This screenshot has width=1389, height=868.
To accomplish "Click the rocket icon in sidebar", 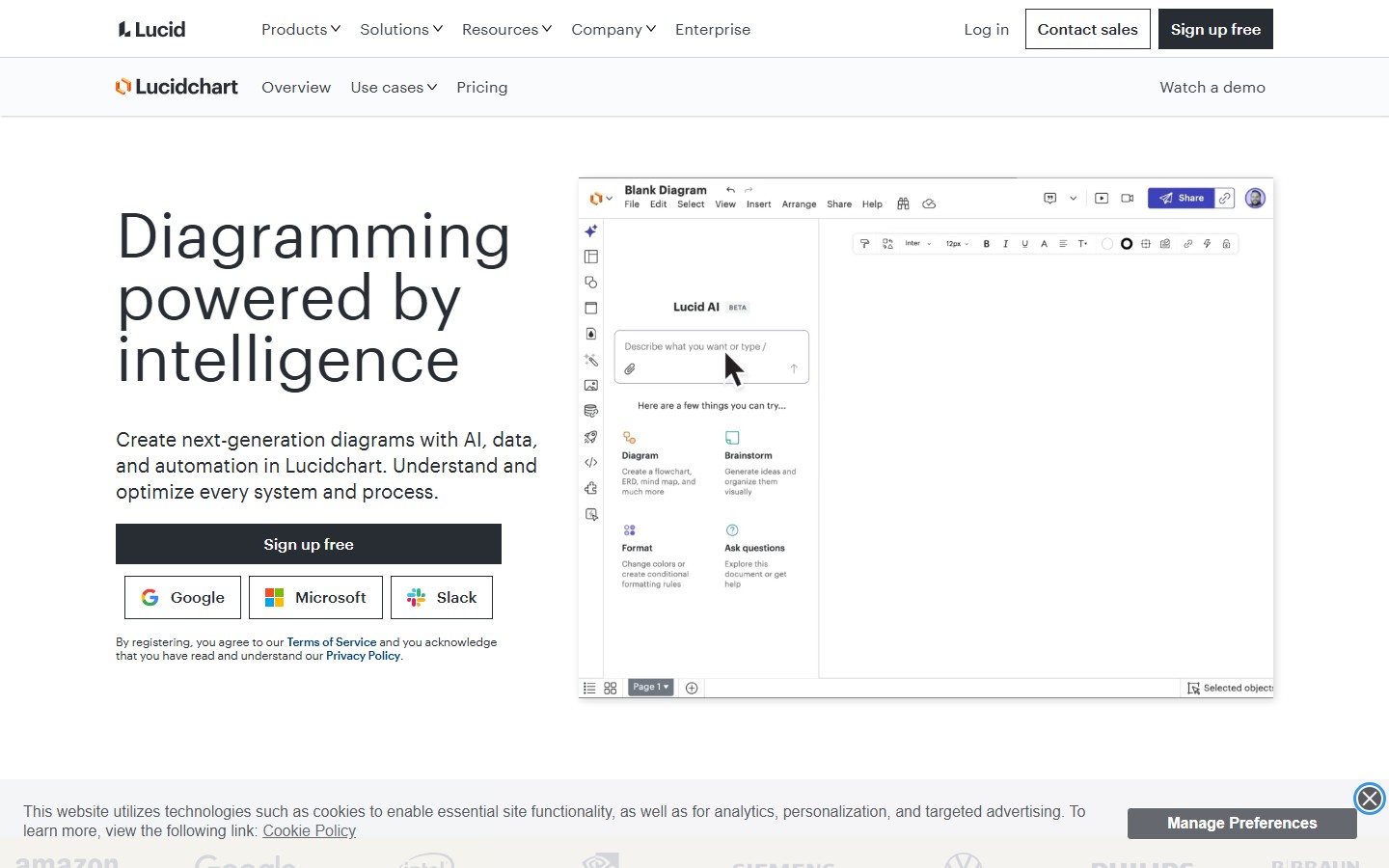I will (591, 437).
